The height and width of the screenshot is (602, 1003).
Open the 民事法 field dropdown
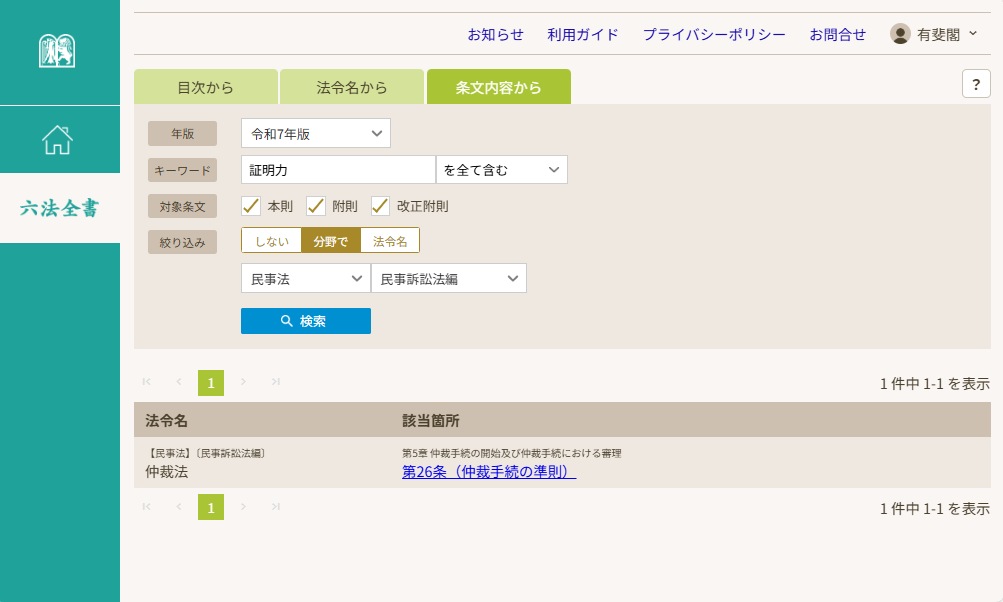306,278
